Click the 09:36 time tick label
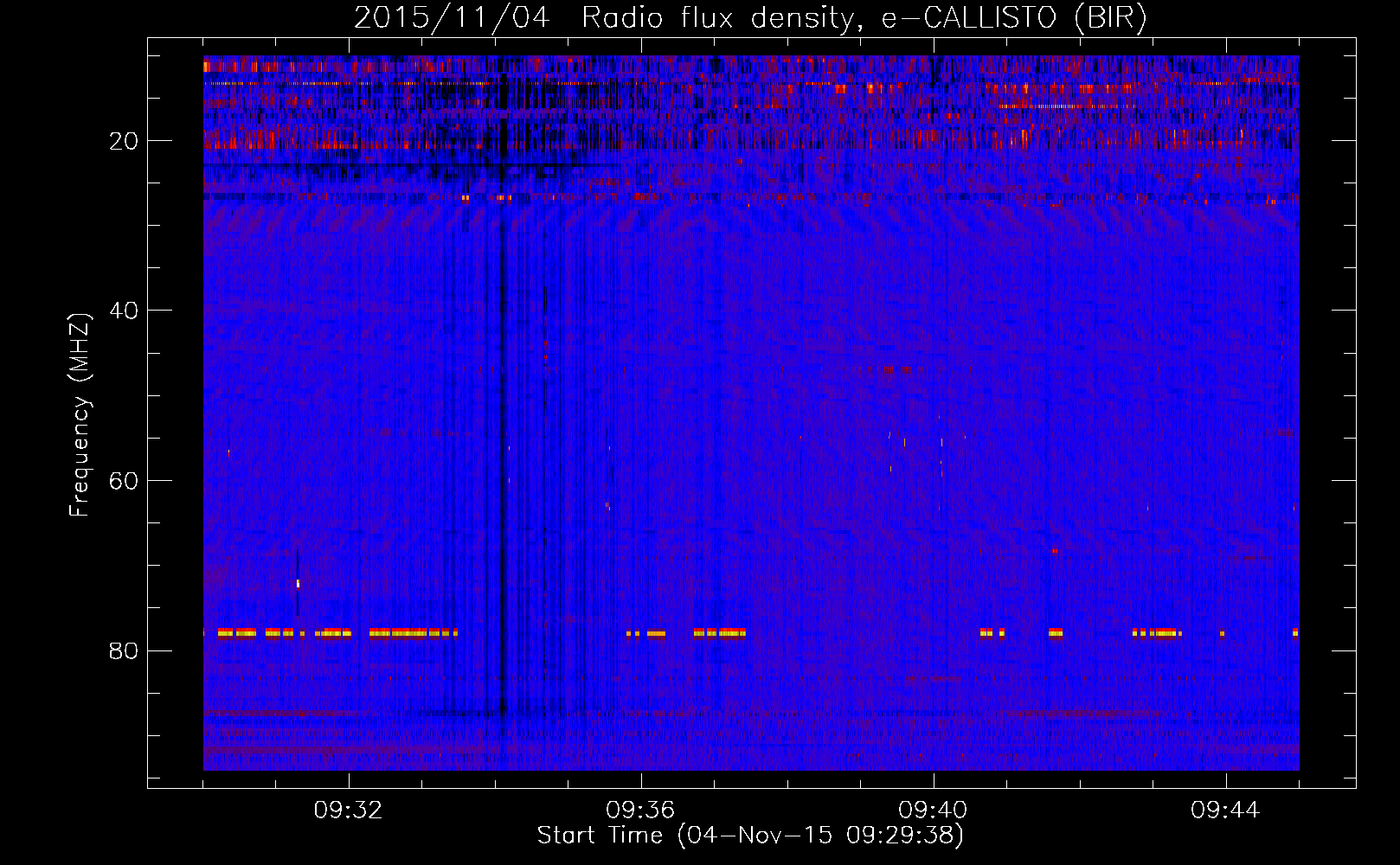The height and width of the screenshot is (865, 1400). (x=641, y=811)
